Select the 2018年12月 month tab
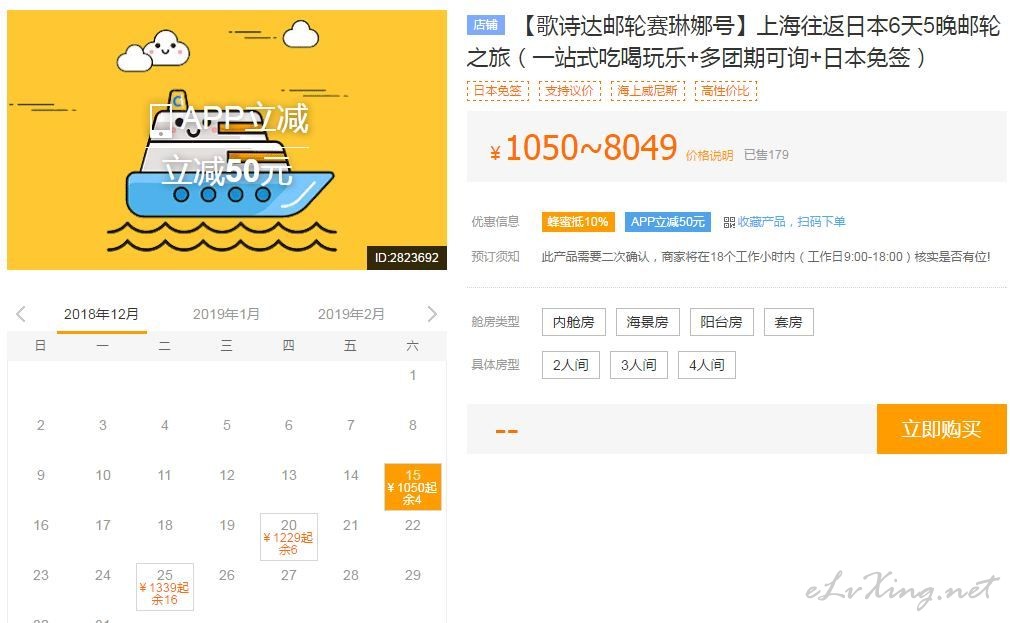The height and width of the screenshot is (623, 1010). pyautogui.click(x=101, y=314)
